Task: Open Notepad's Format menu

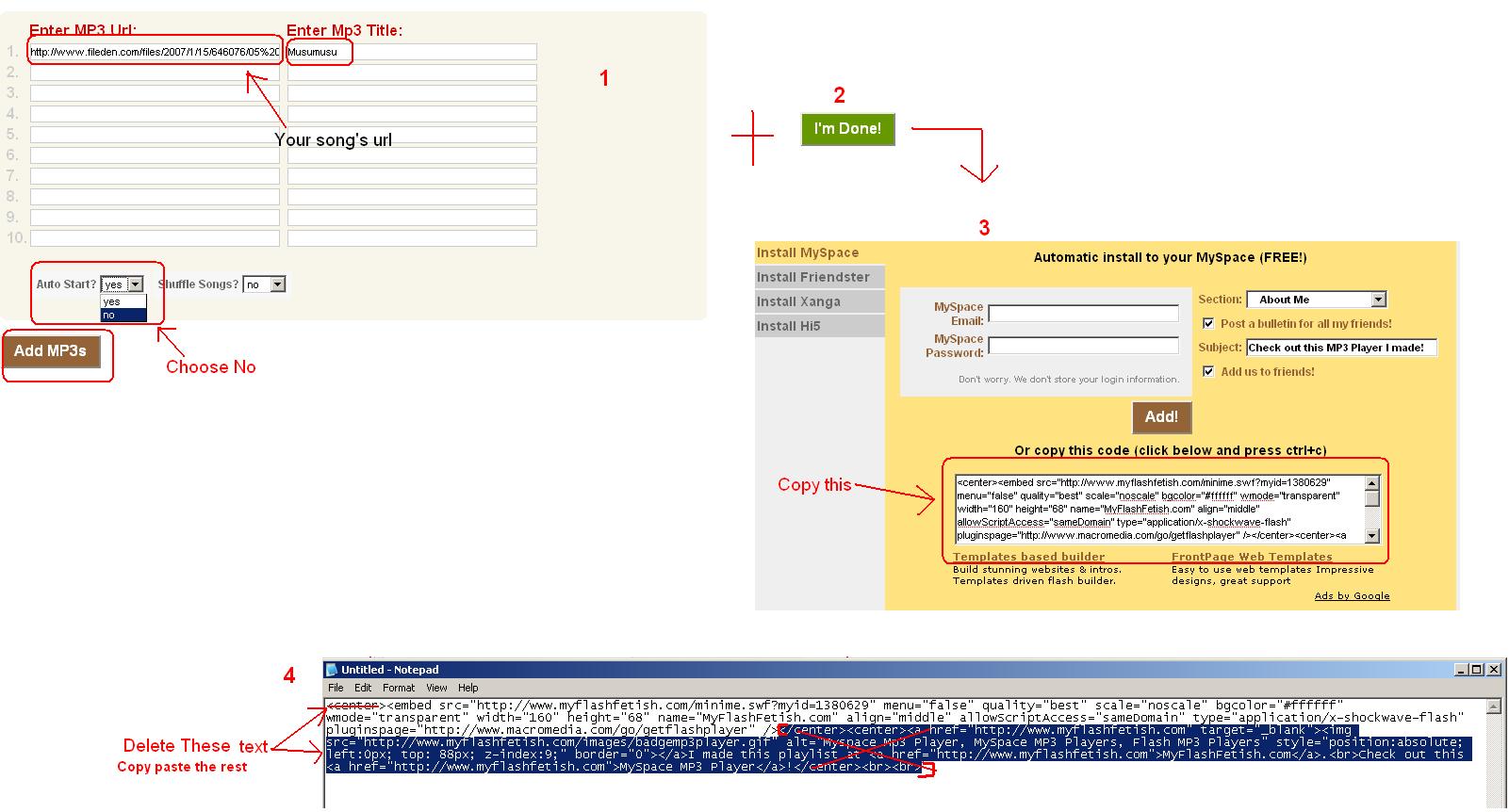Action: [398, 688]
